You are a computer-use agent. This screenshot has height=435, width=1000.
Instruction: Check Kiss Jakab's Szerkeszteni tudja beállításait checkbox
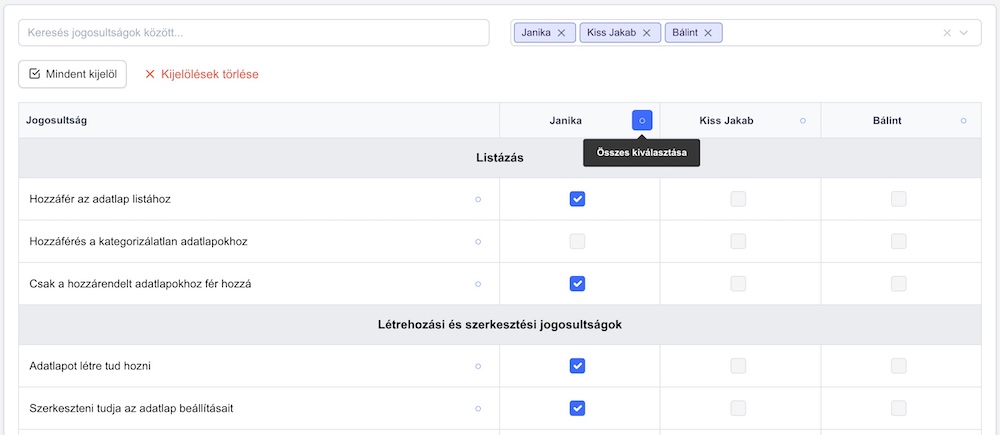pos(738,408)
